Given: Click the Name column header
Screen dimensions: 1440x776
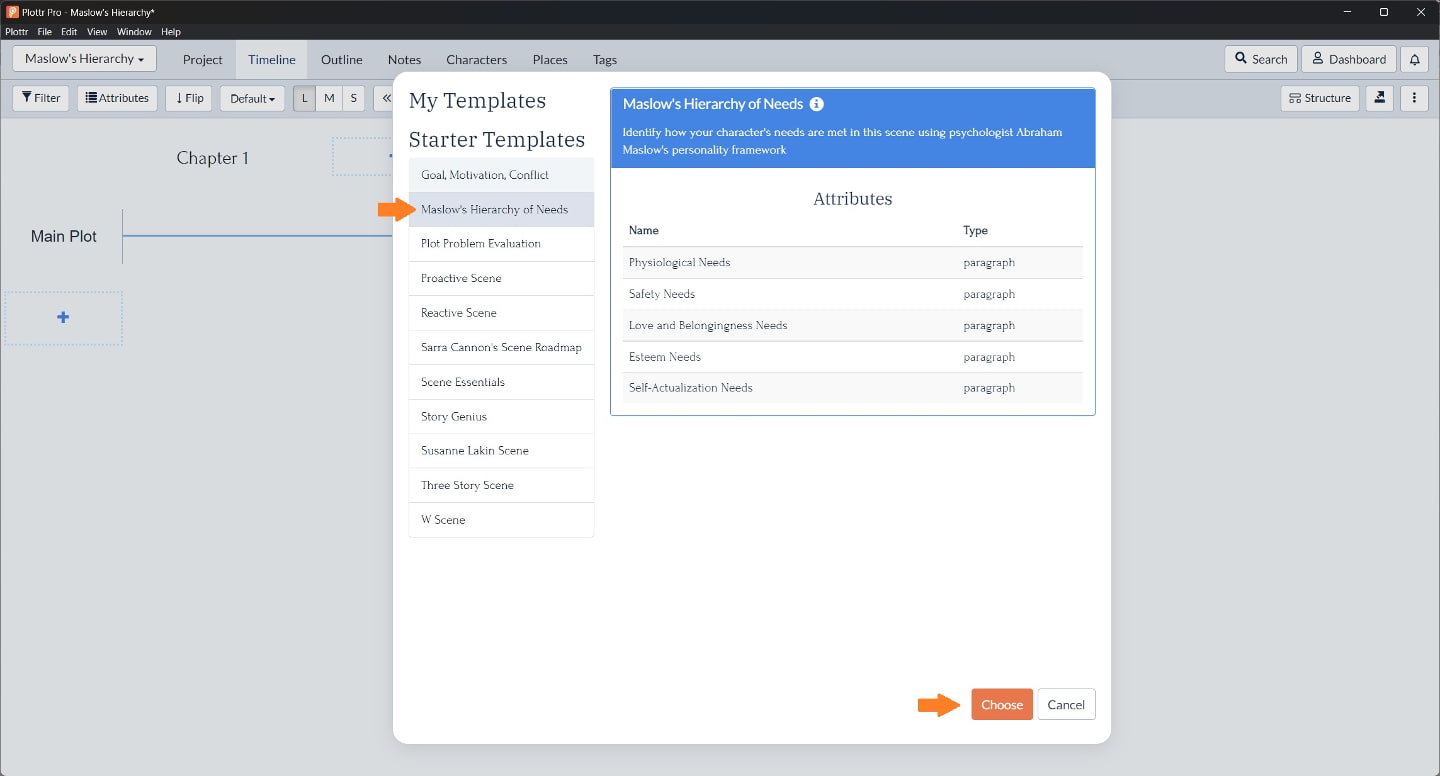Looking at the screenshot, I should coord(644,230).
